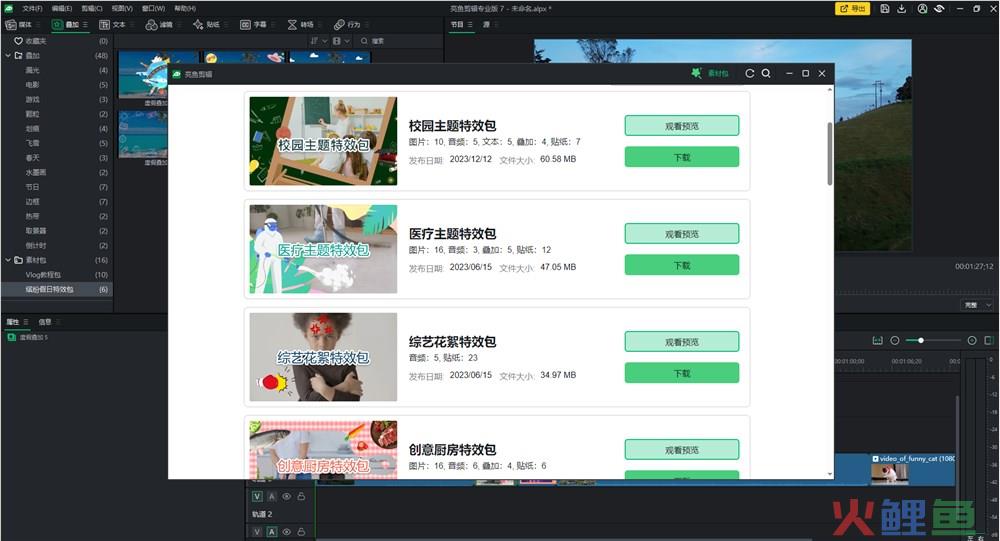1000x541 pixels.
Task: Click the save project icon in the top bar
Action: coord(884,9)
